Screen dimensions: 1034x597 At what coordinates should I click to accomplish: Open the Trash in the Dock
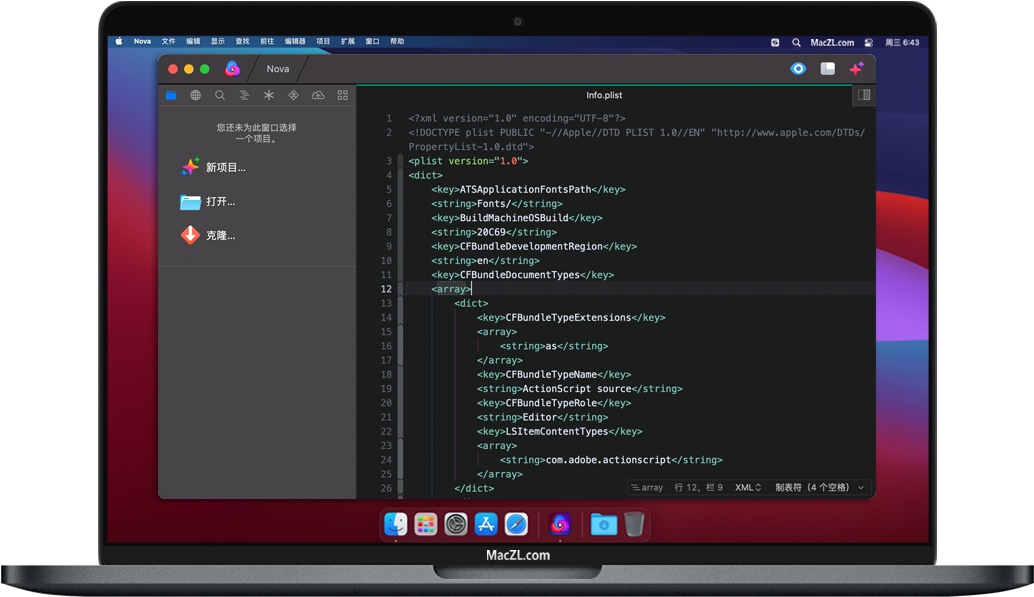click(x=634, y=524)
